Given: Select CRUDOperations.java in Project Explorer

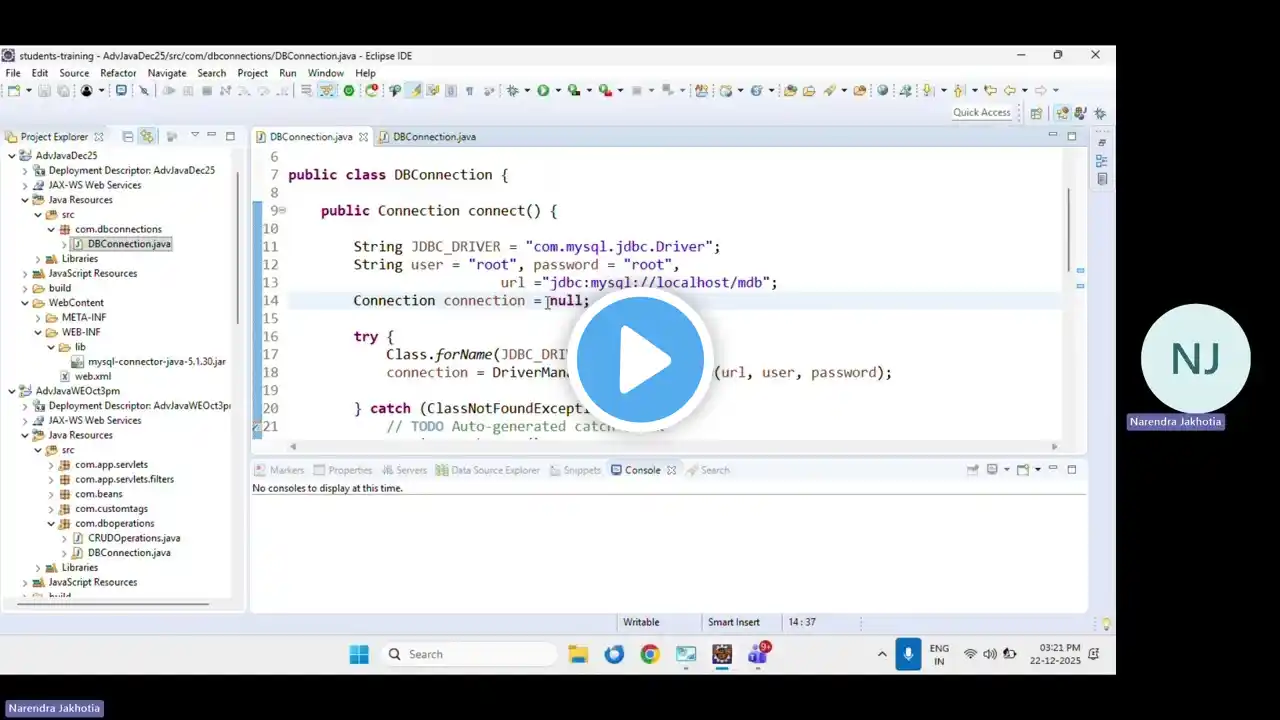Looking at the screenshot, I should [126, 538].
